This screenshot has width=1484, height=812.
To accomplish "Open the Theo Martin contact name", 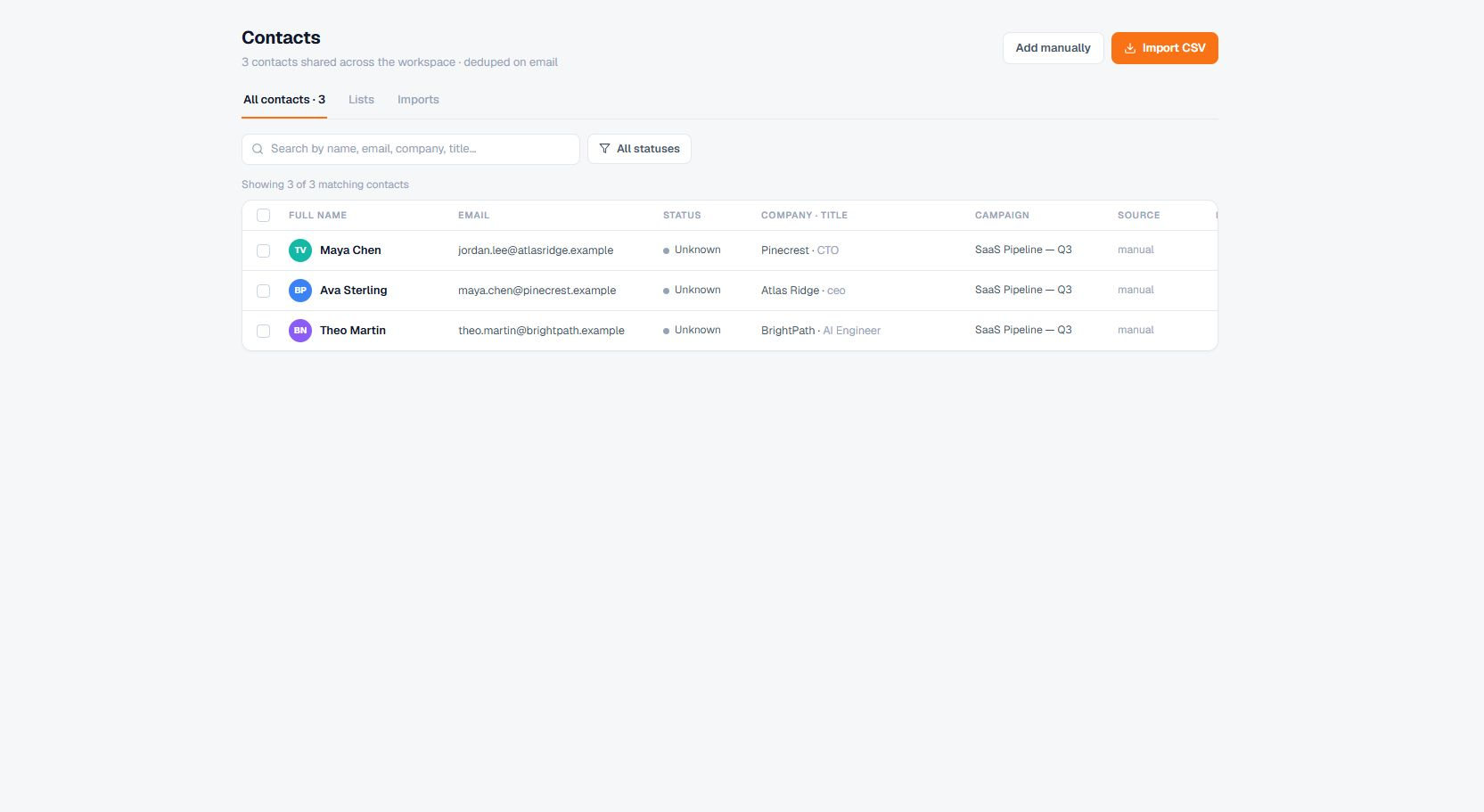I will tap(353, 331).
